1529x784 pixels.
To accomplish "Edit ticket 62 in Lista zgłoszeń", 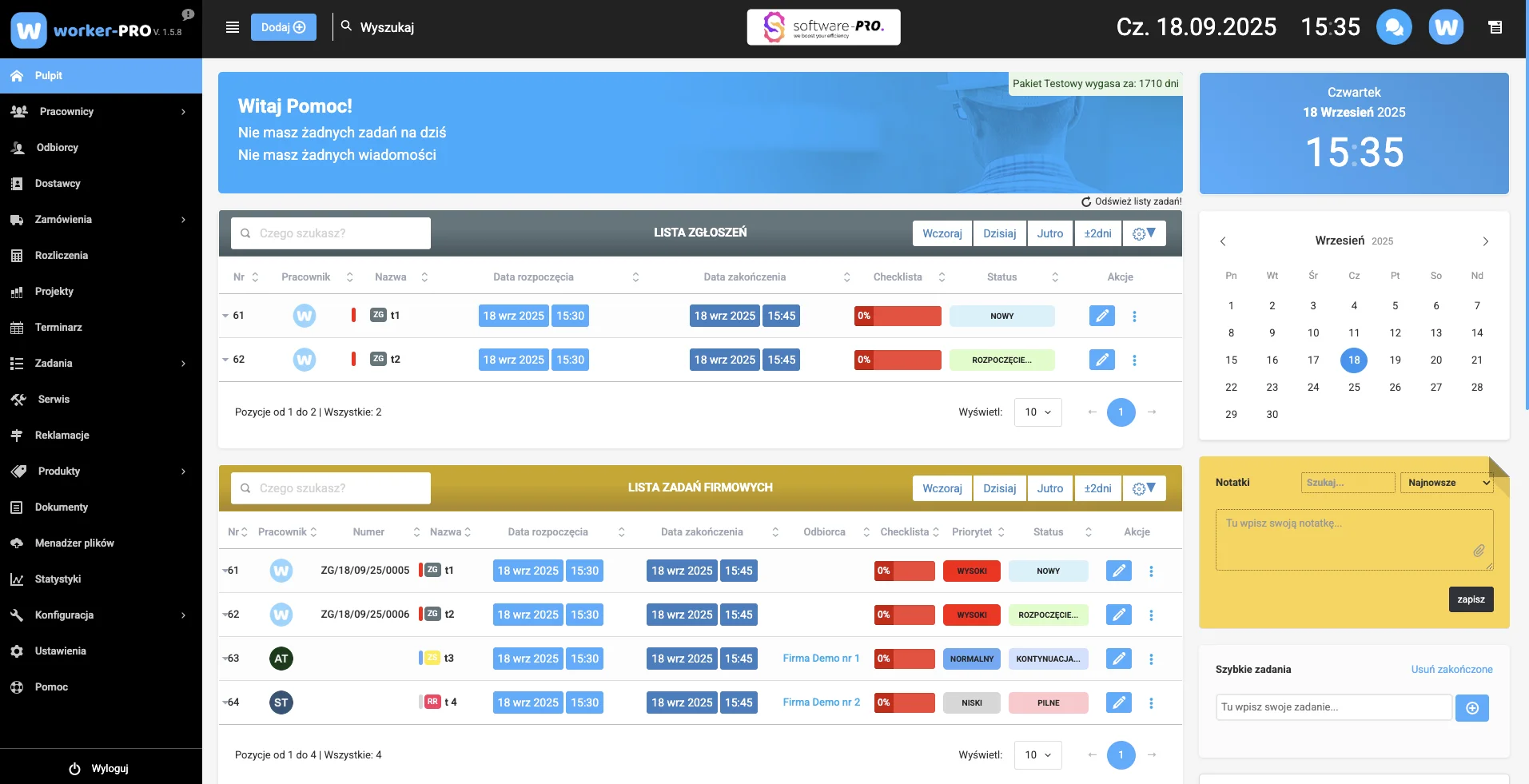I will click(x=1101, y=360).
